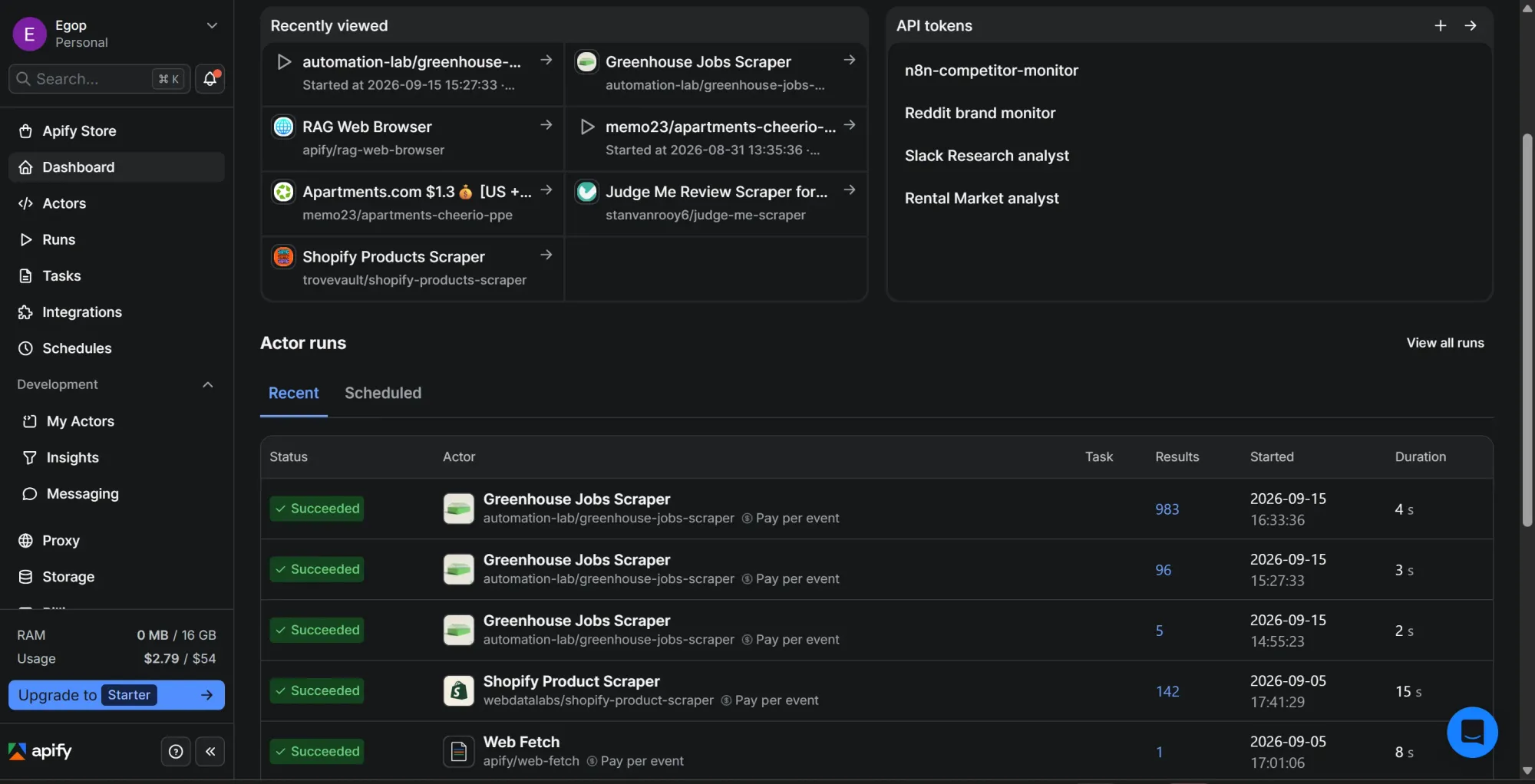The height and width of the screenshot is (784, 1535).
Task: Open Rental Market analyst token
Action: [x=981, y=199]
